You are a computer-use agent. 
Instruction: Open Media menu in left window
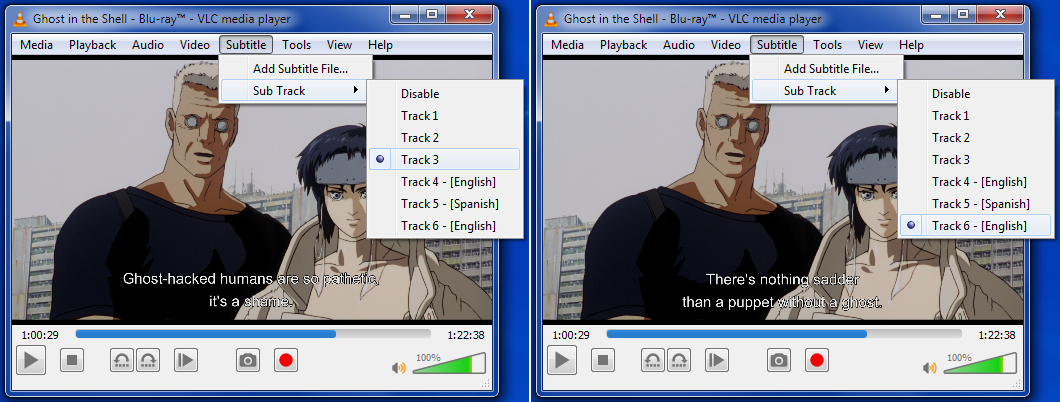(37, 45)
